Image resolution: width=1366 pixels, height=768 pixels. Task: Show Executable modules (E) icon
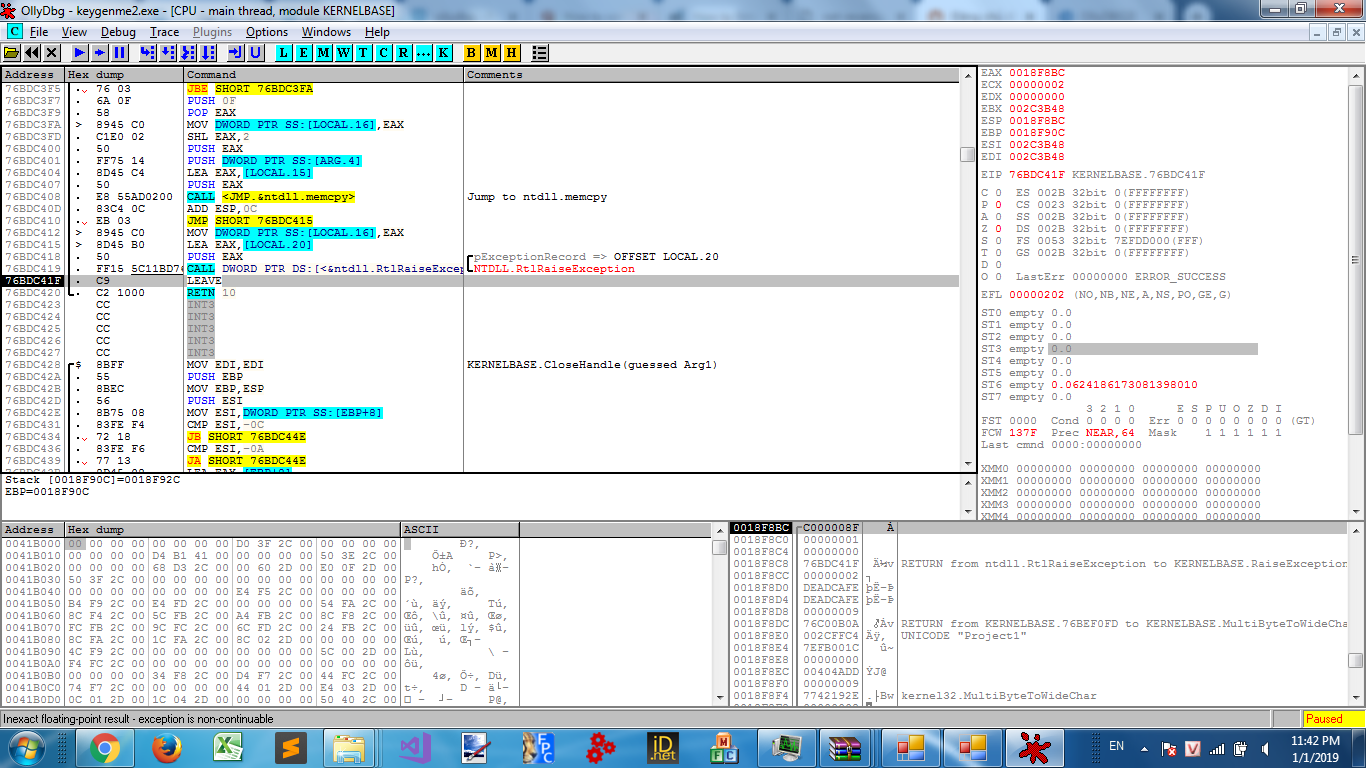pos(304,52)
